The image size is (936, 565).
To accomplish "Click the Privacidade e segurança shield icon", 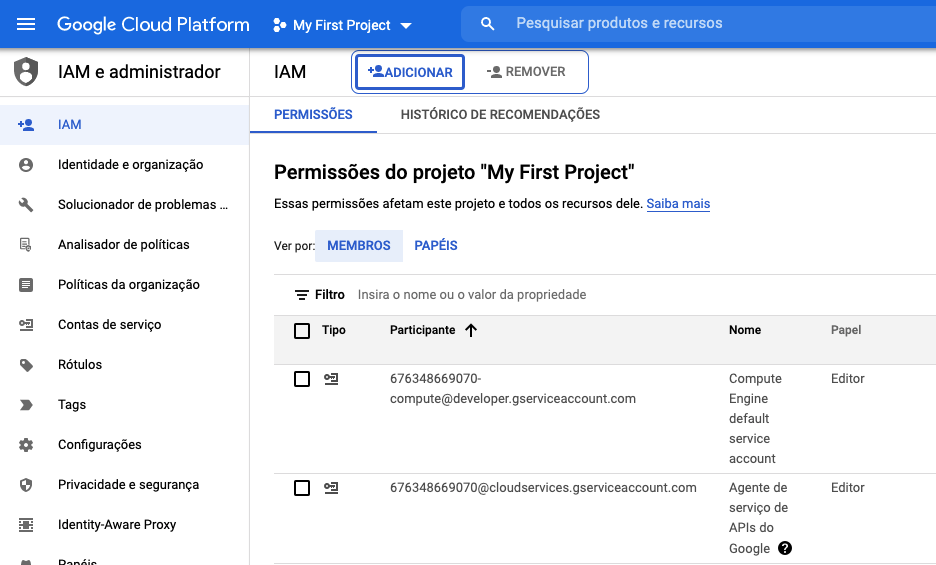I will point(26,485).
